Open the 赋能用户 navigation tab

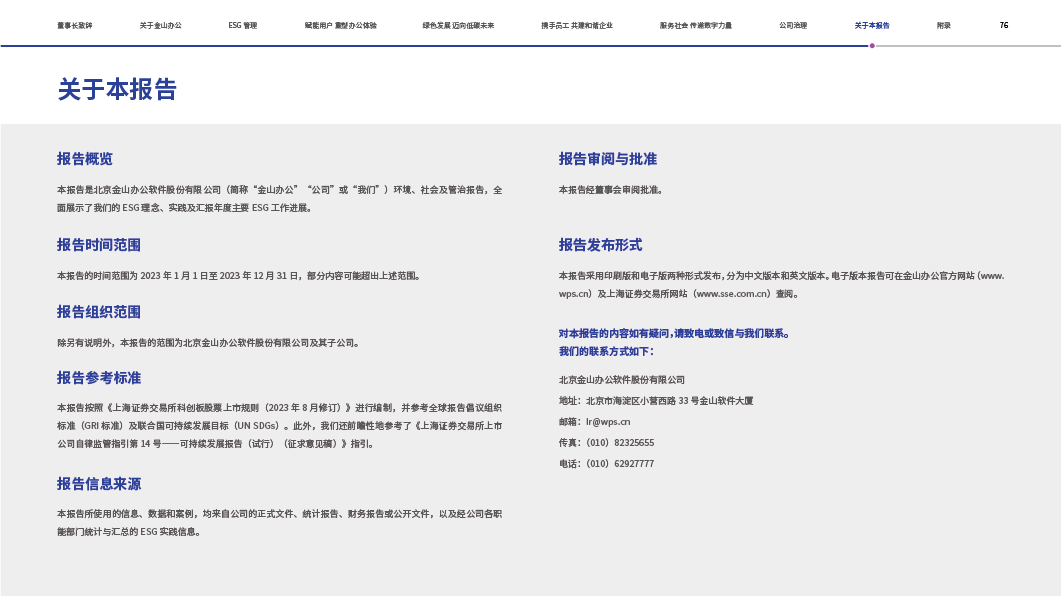coord(341,25)
